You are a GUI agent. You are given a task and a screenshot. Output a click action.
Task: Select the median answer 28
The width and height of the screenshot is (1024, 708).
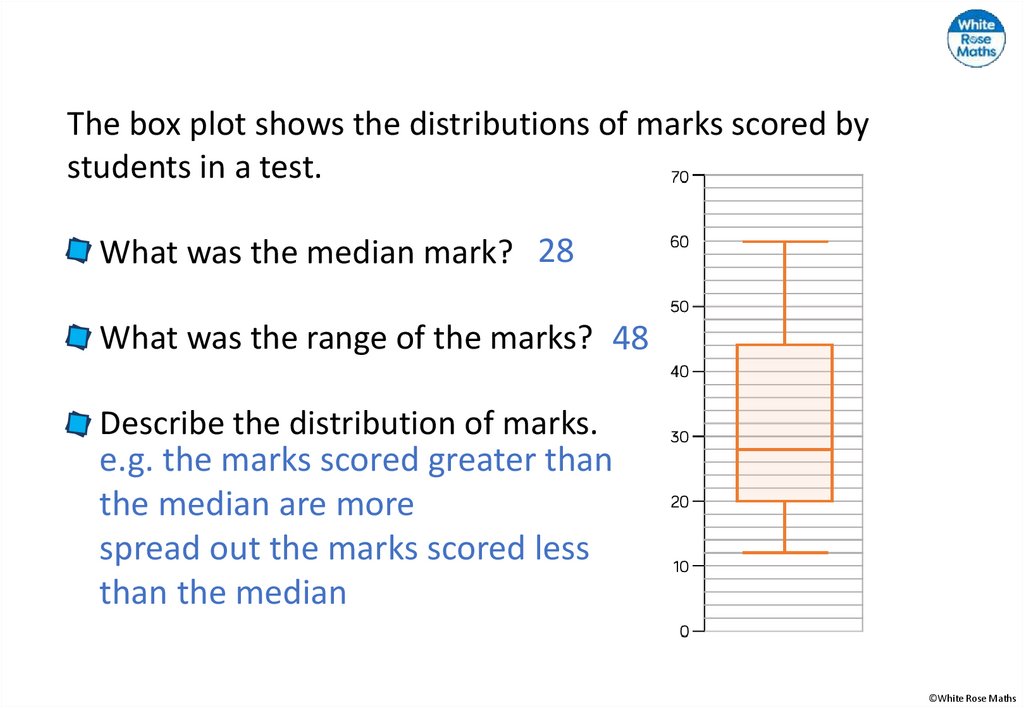tap(556, 251)
